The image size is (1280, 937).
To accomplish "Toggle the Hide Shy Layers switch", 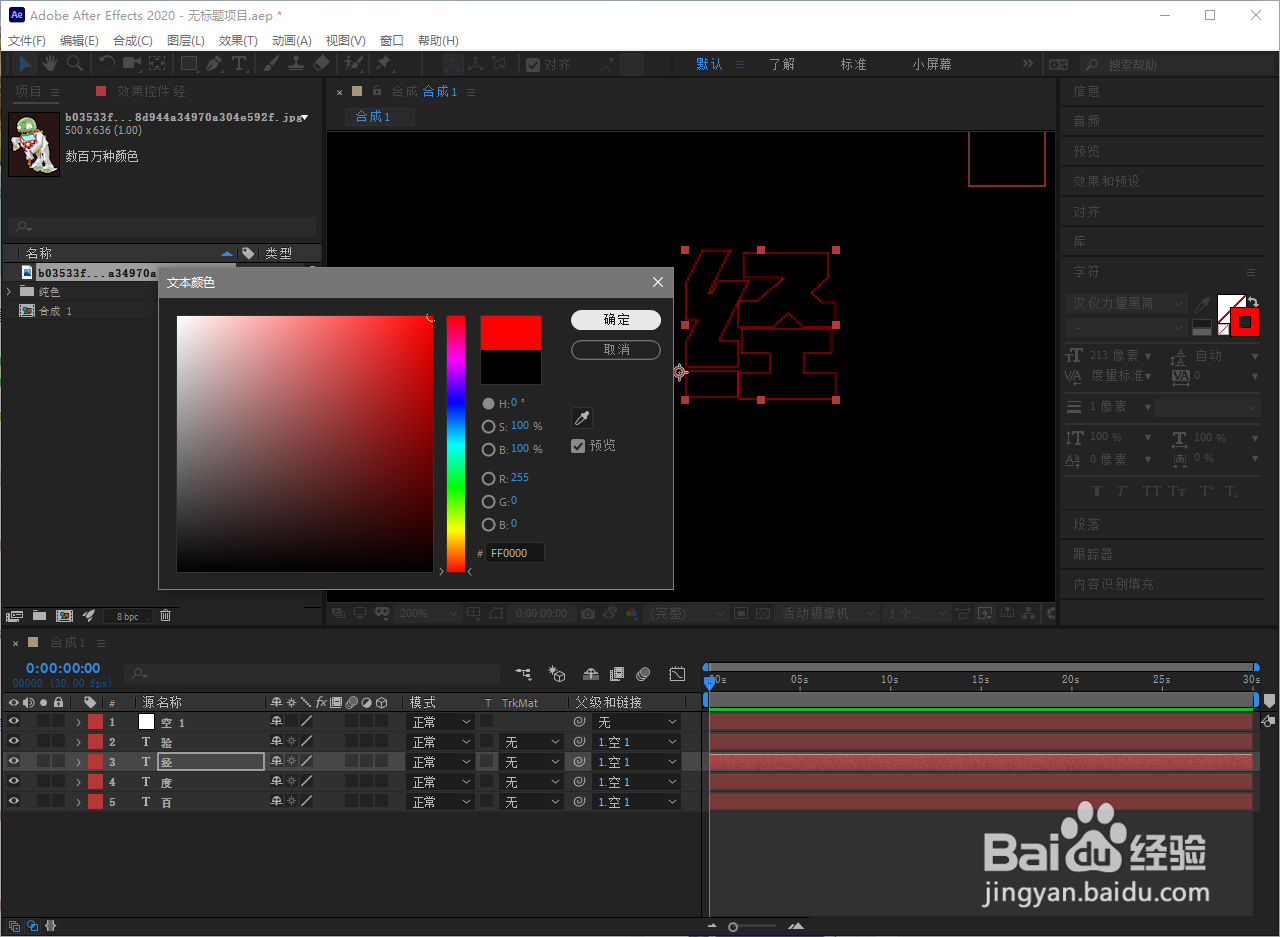I will 591,674.
